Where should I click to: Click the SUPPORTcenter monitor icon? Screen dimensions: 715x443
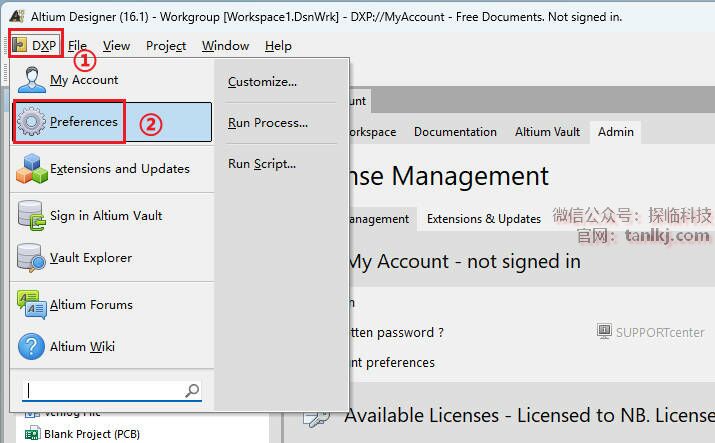[x=604, y=331]
